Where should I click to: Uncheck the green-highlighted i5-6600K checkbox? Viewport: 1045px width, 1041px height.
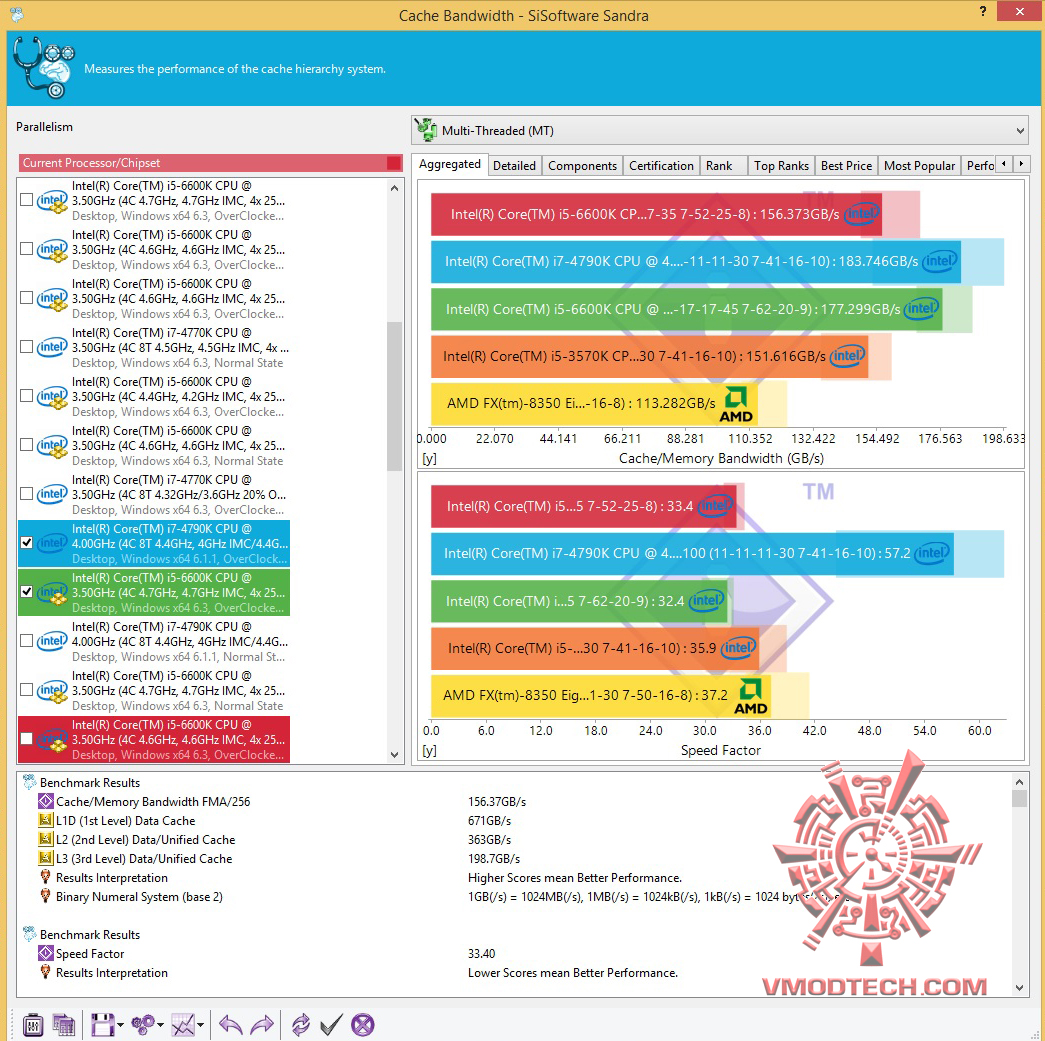click(26, 592)
